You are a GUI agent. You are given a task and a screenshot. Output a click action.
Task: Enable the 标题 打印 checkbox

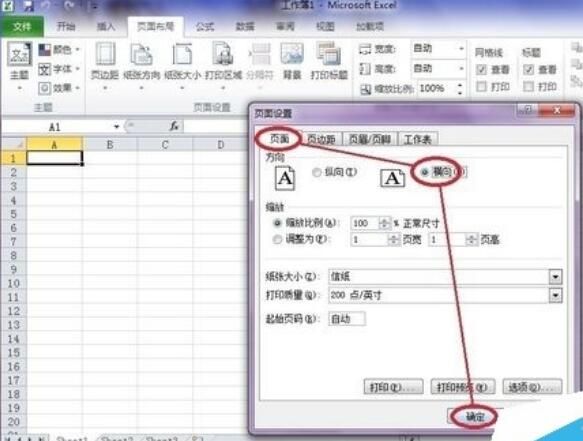pyautogui.click(x=528, y=87)
